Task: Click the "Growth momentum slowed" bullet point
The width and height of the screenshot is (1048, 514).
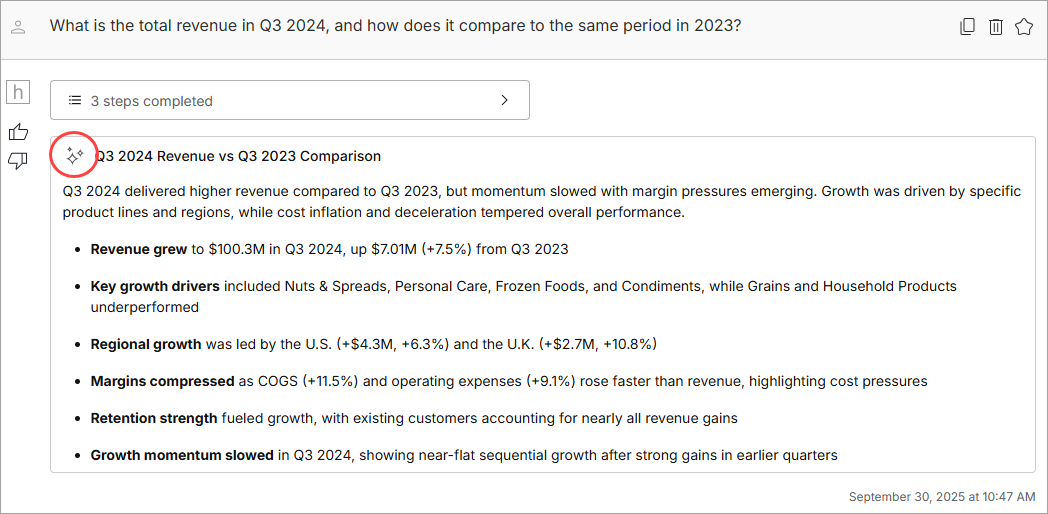Action: pyautogui.click(x=464, y=455)
